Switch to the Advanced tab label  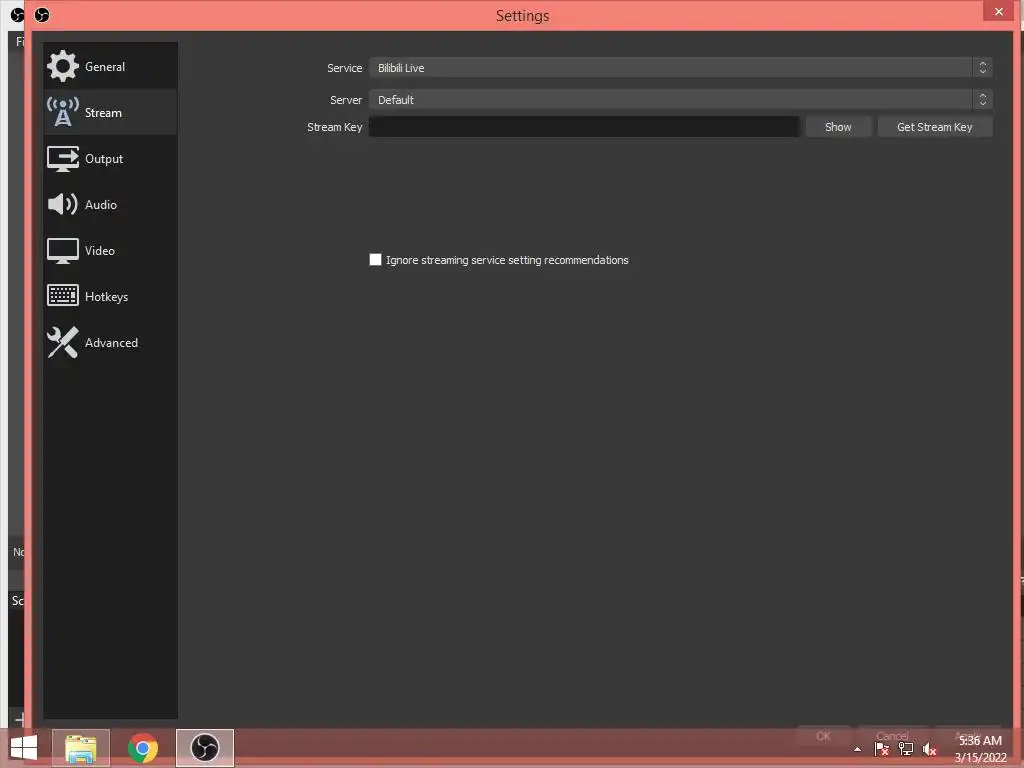111,343
